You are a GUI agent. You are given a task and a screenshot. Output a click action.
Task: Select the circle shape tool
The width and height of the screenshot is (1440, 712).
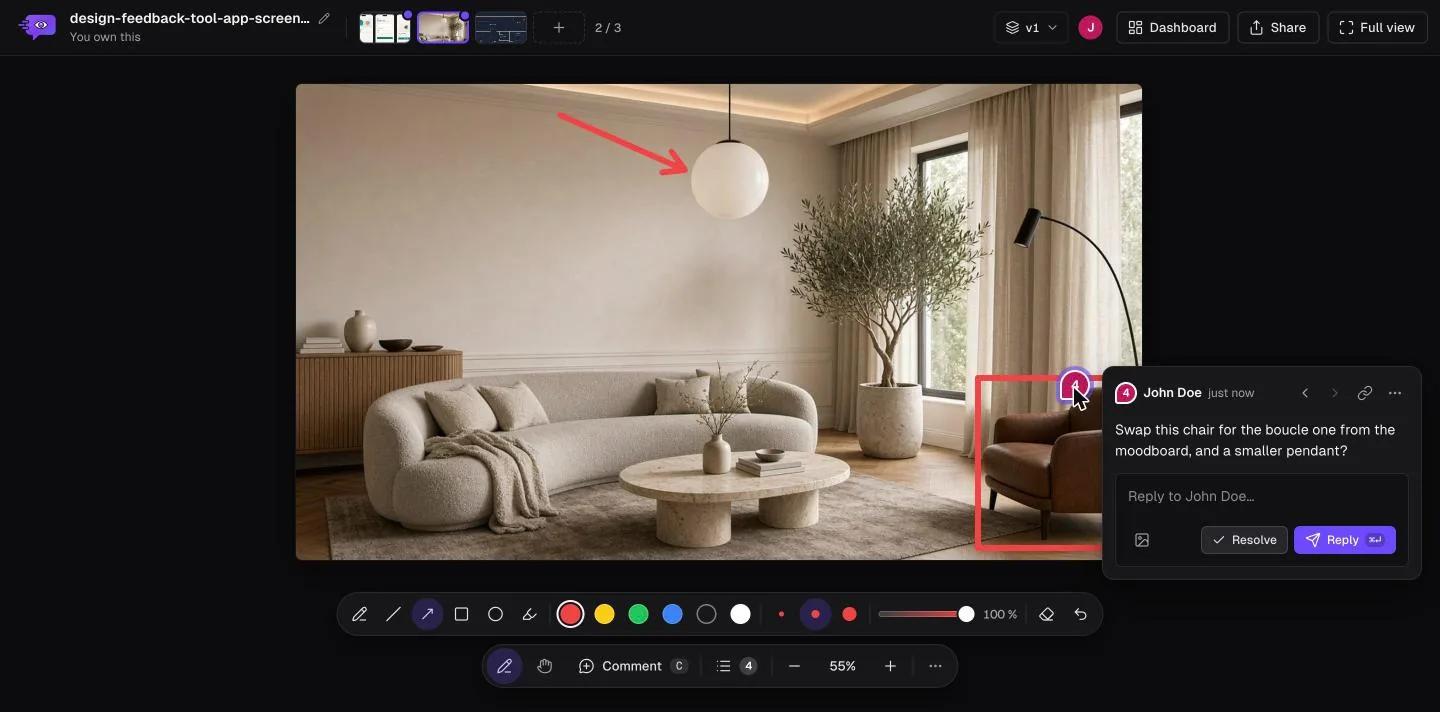(x=495, y=614)
